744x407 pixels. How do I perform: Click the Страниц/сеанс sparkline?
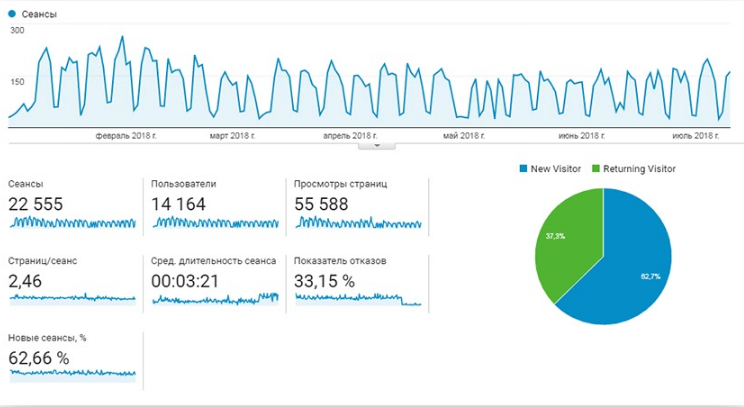pos(73,299)
